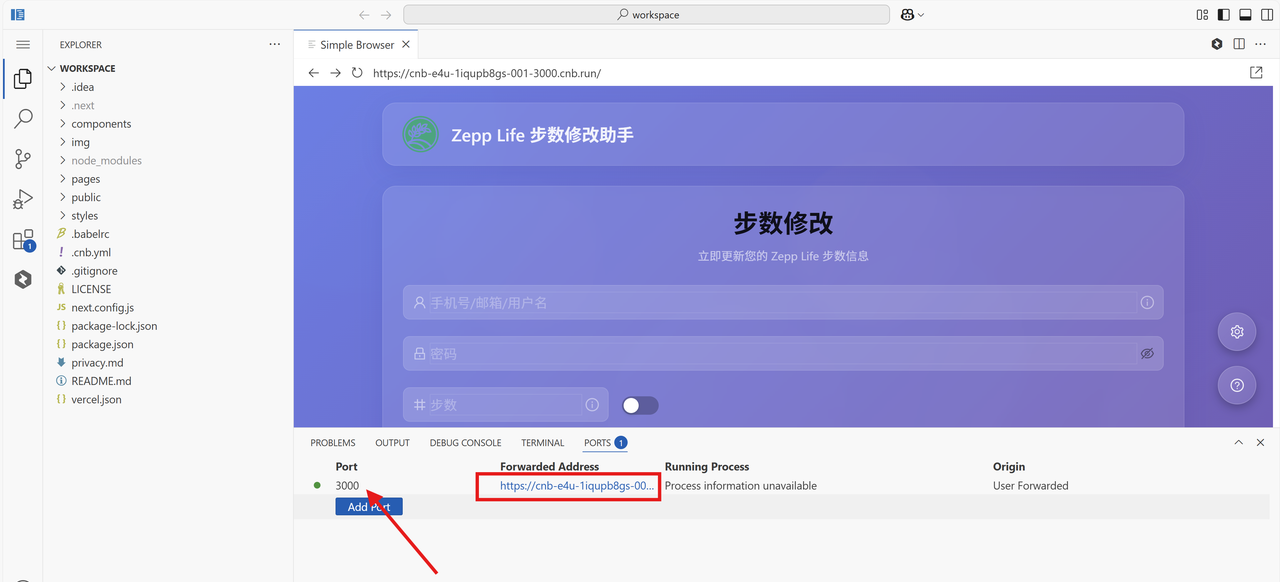Maximize the panel with up chevron

pyautogui.click(x=1238, y=442)
